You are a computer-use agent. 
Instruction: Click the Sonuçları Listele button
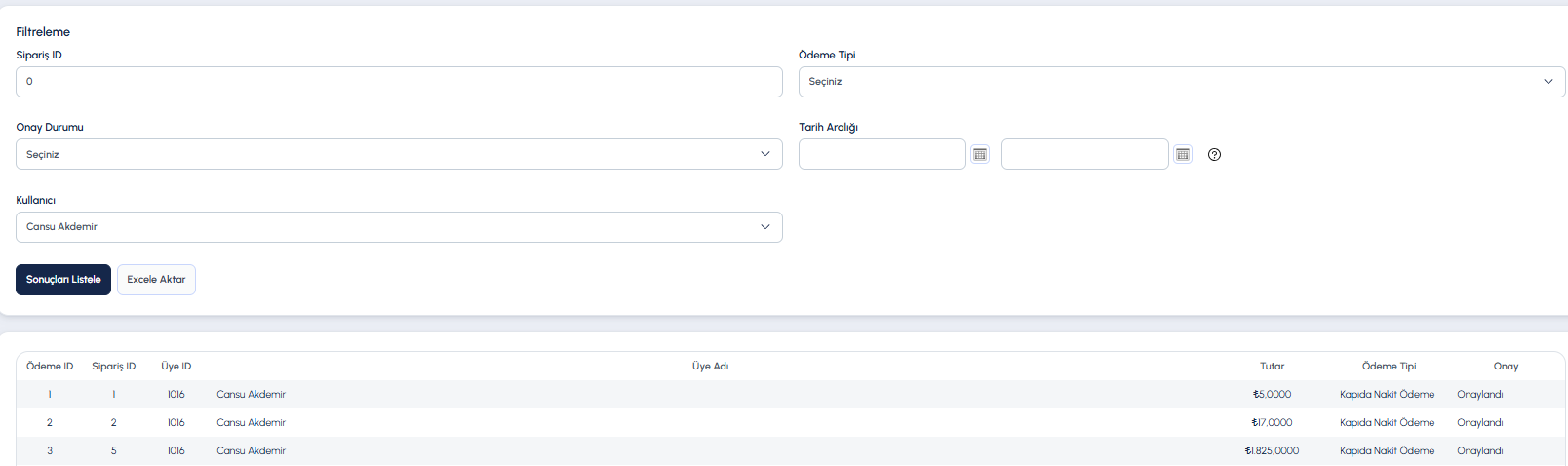[63, 280]
